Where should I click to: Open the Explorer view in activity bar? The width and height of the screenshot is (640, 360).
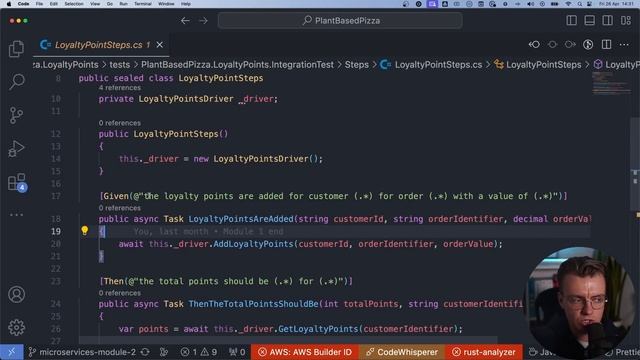point(16,49)
